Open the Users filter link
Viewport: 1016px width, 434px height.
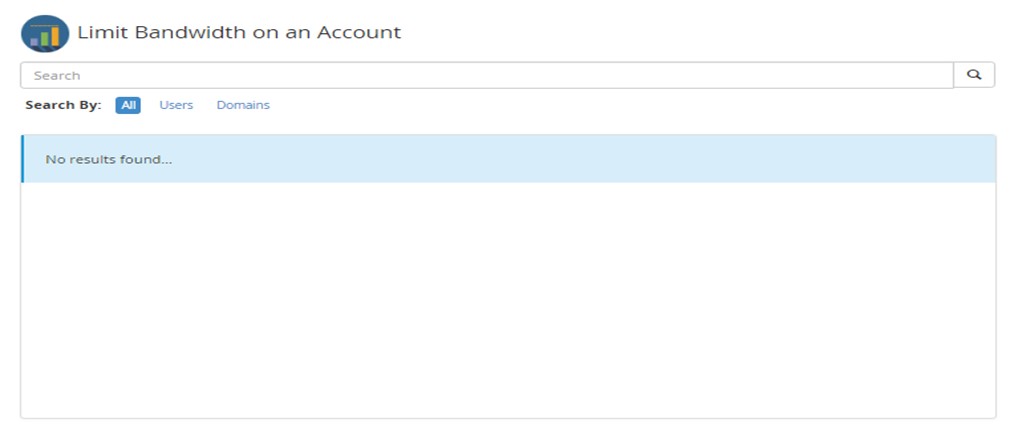click(176, 105)
